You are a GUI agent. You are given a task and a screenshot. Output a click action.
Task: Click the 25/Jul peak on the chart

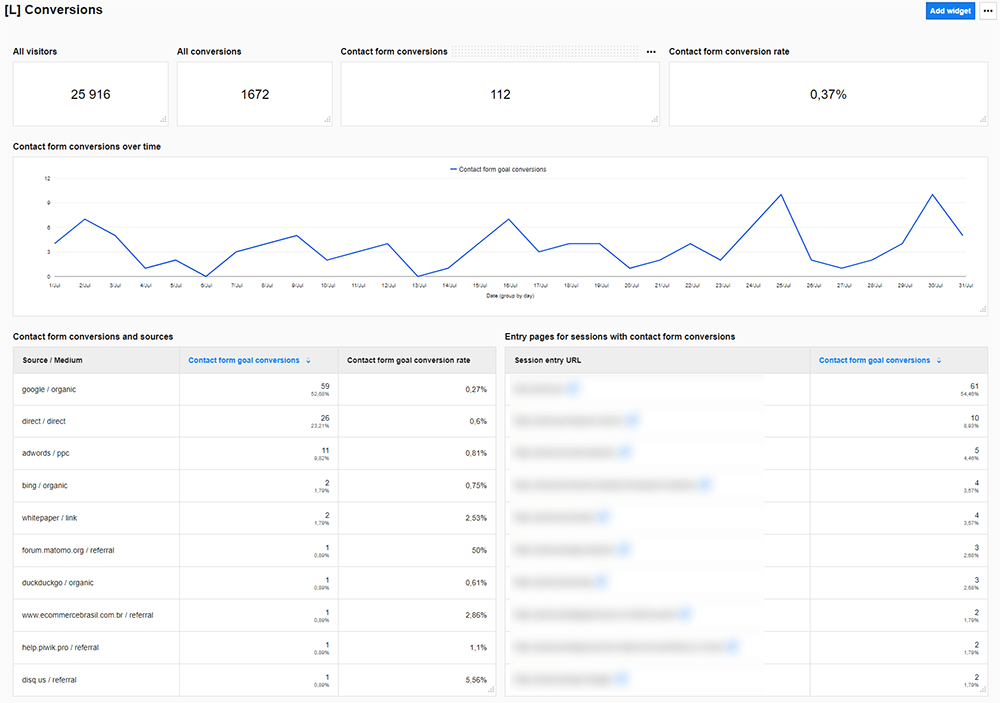780,195
